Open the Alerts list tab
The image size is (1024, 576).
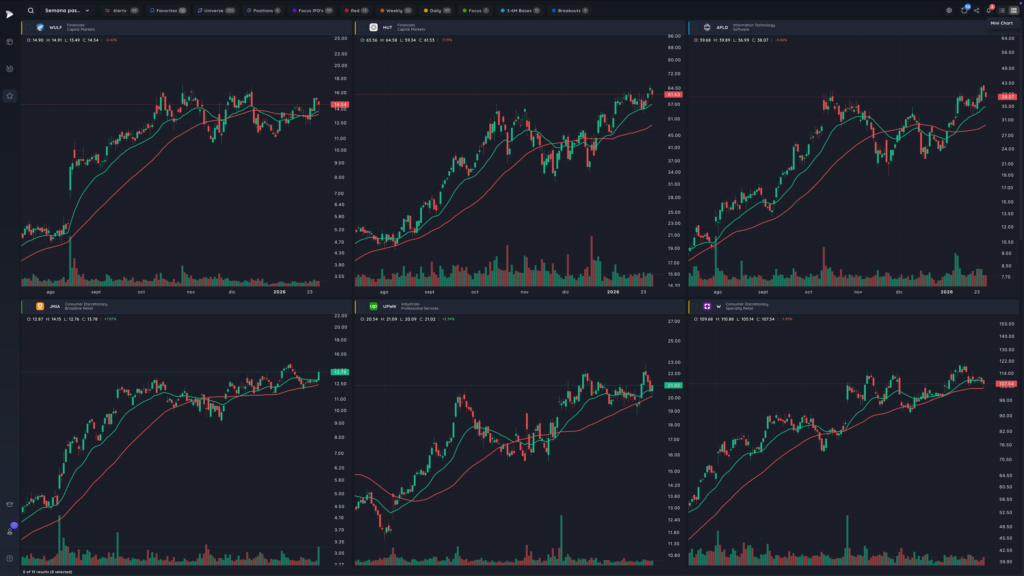pyautogui.click(x=121, y=10)
